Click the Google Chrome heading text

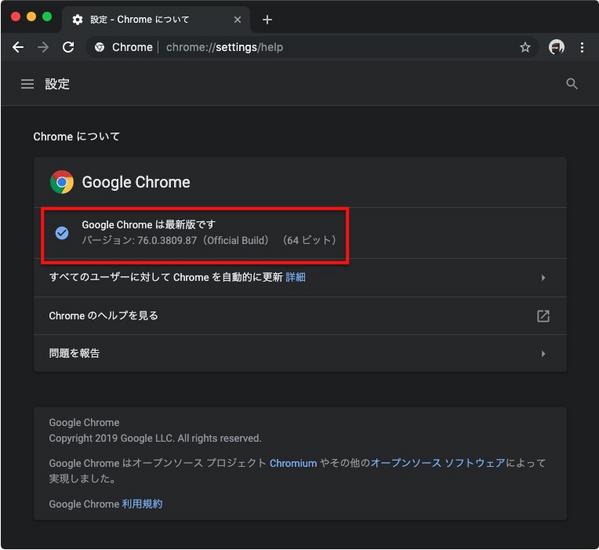[136, 182]
